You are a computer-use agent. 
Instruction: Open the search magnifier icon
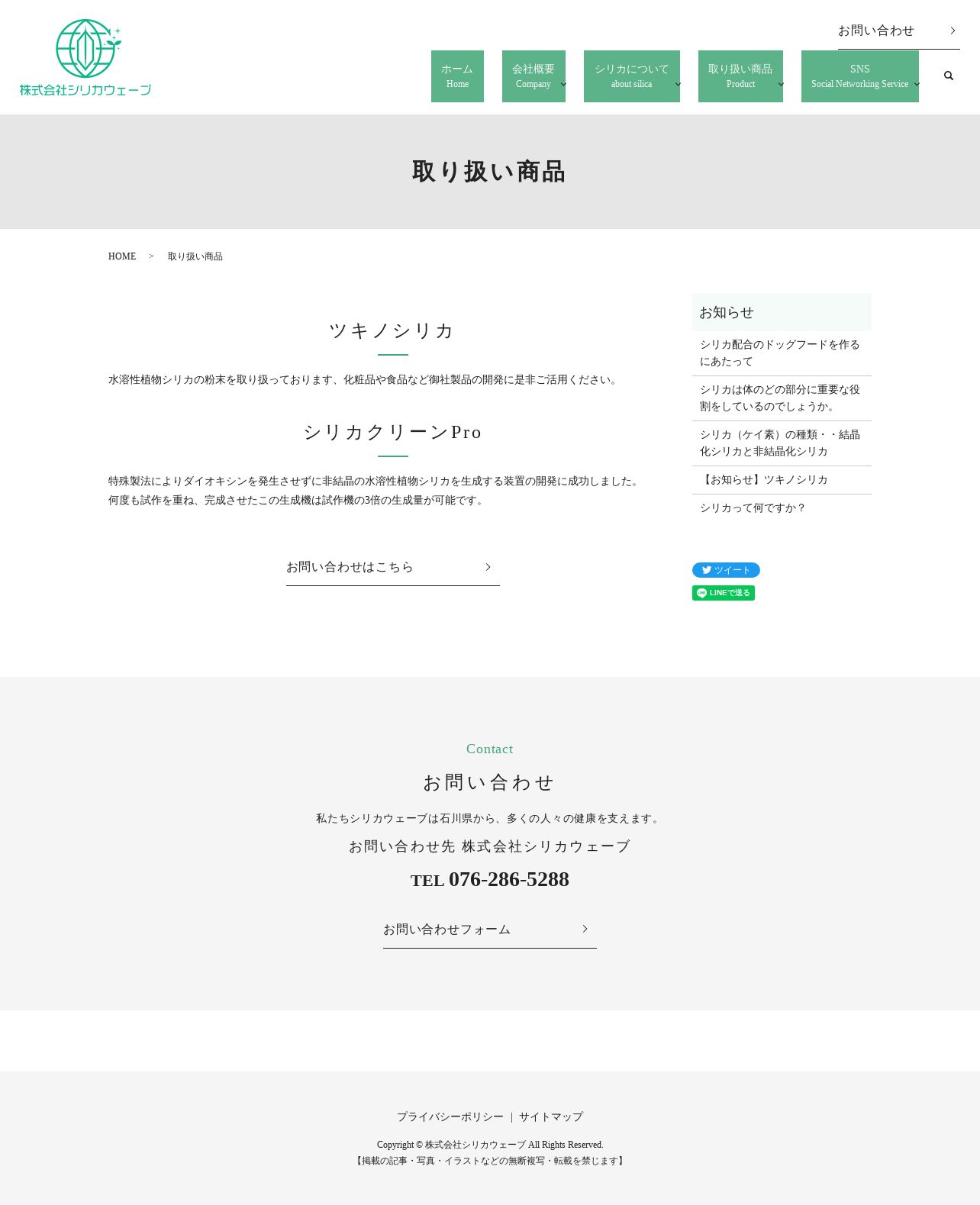point(949,76)
